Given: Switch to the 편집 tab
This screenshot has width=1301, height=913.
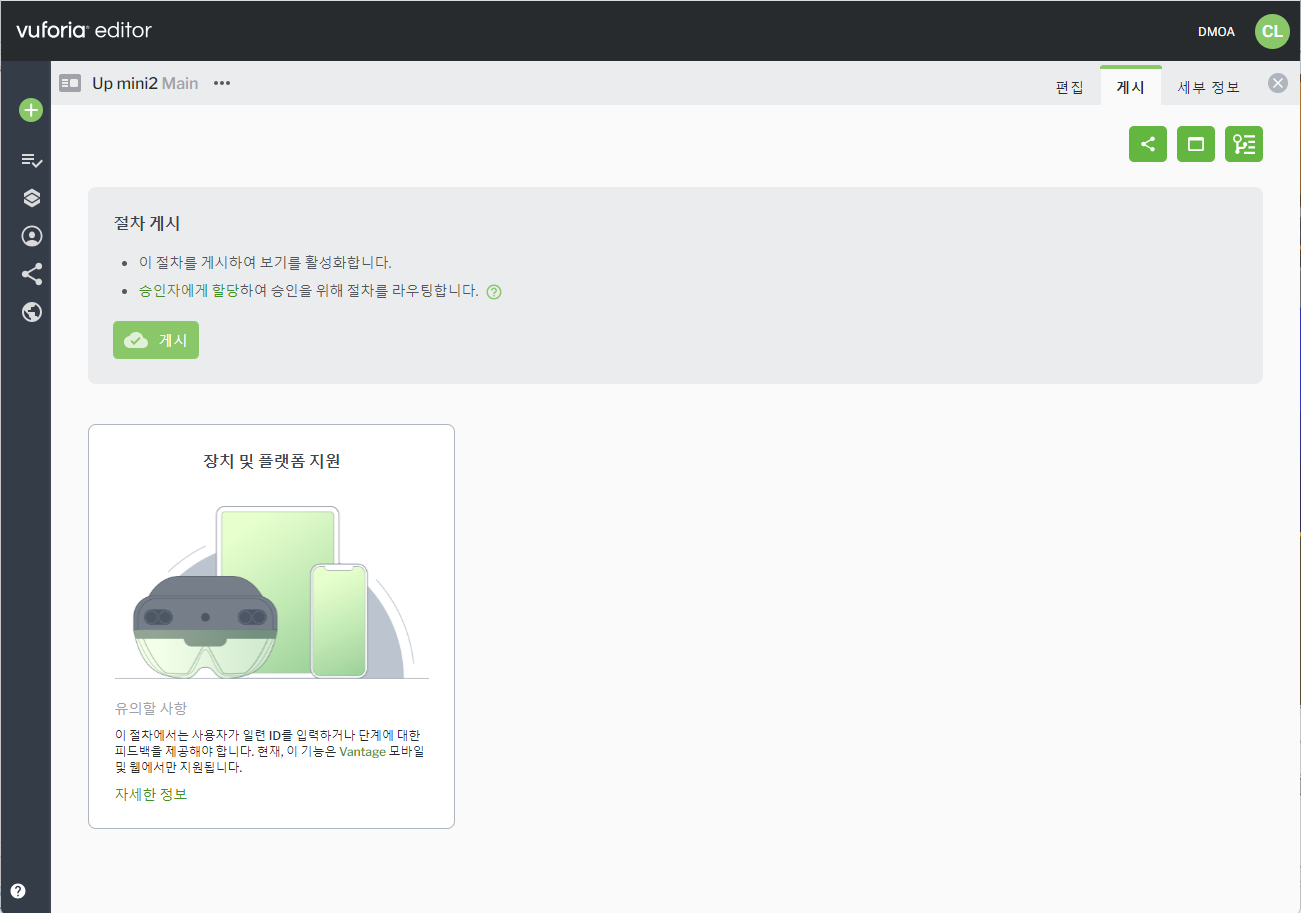Looking at the screenshot, I should click(1069, 87).
